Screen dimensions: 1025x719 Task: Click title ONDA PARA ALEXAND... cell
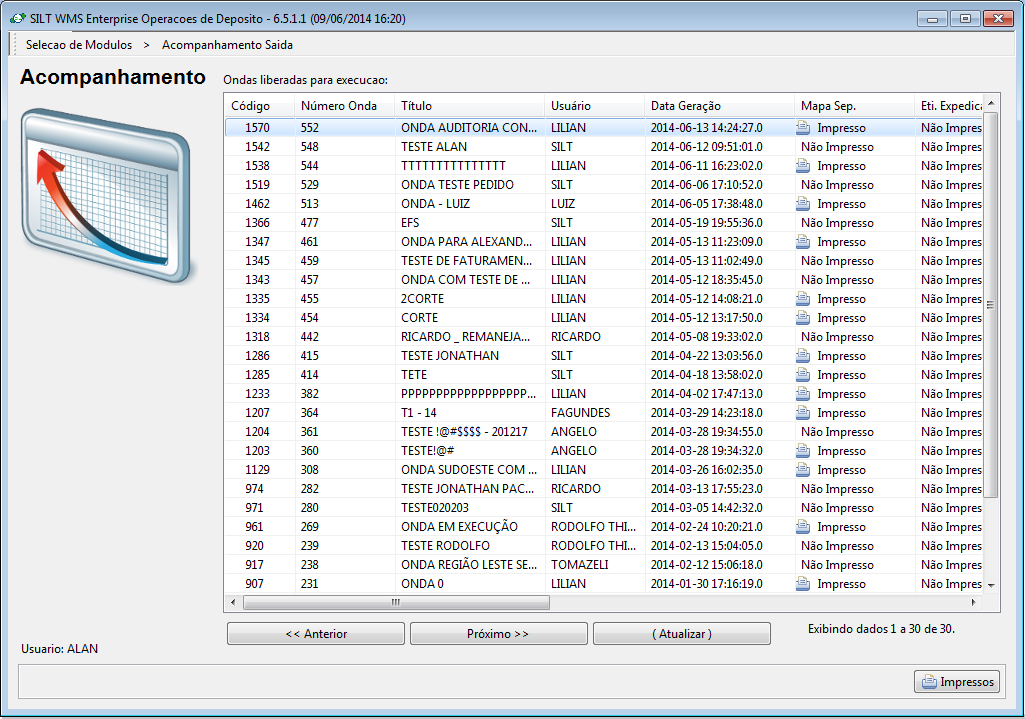(467, 242)
